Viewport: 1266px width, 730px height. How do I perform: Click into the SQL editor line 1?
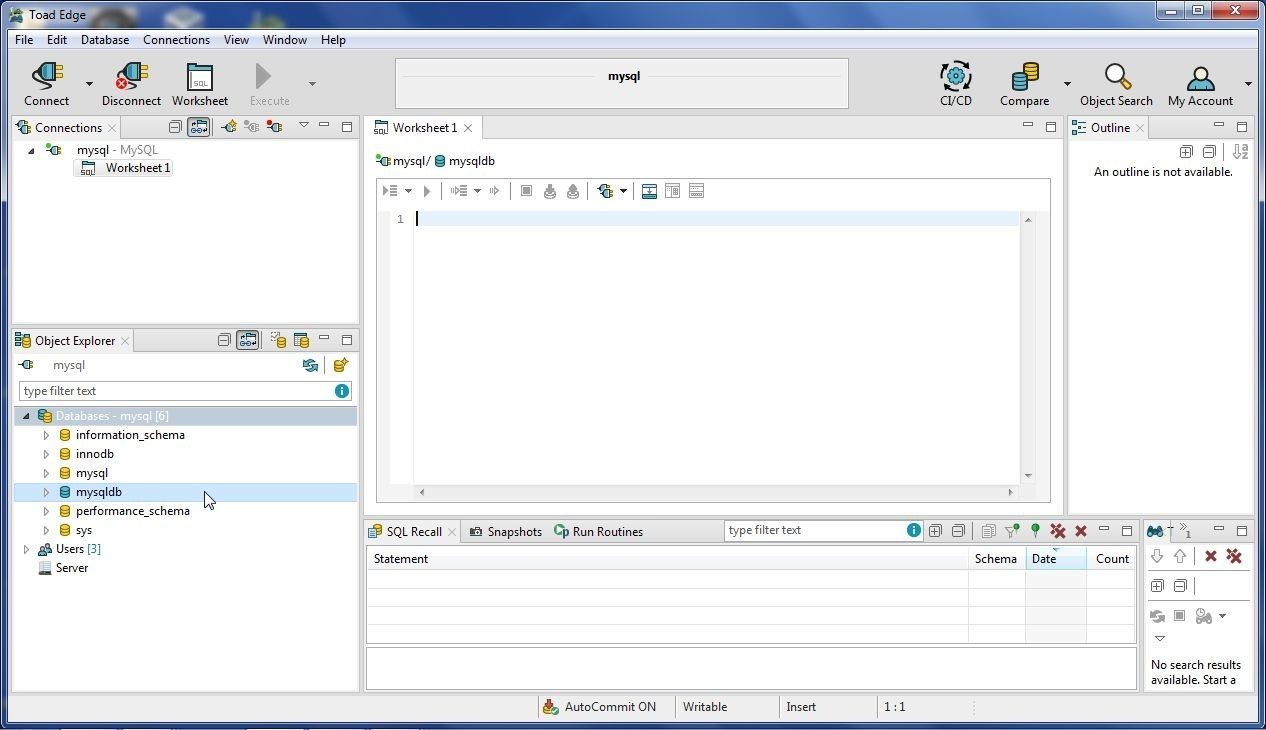[717, 219]
